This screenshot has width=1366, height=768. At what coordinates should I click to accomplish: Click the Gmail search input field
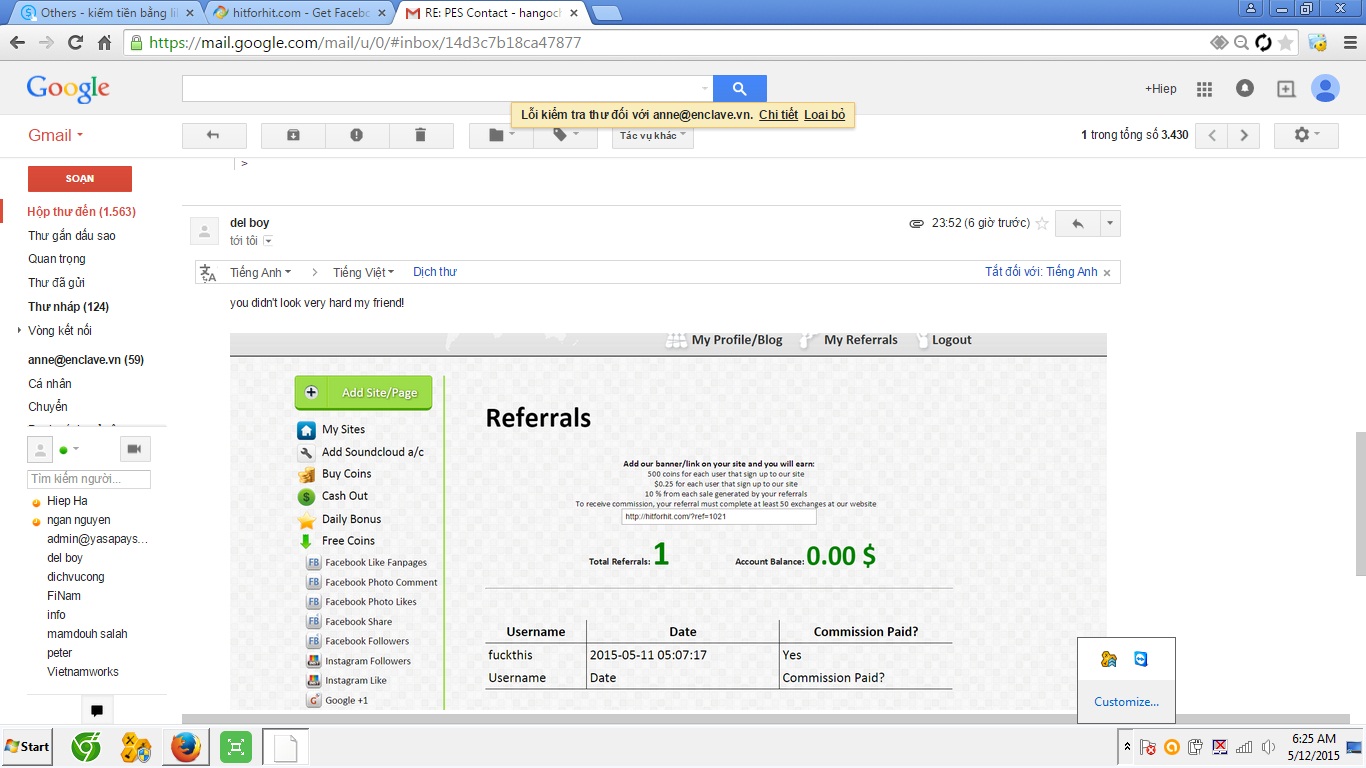coord(447,89)
